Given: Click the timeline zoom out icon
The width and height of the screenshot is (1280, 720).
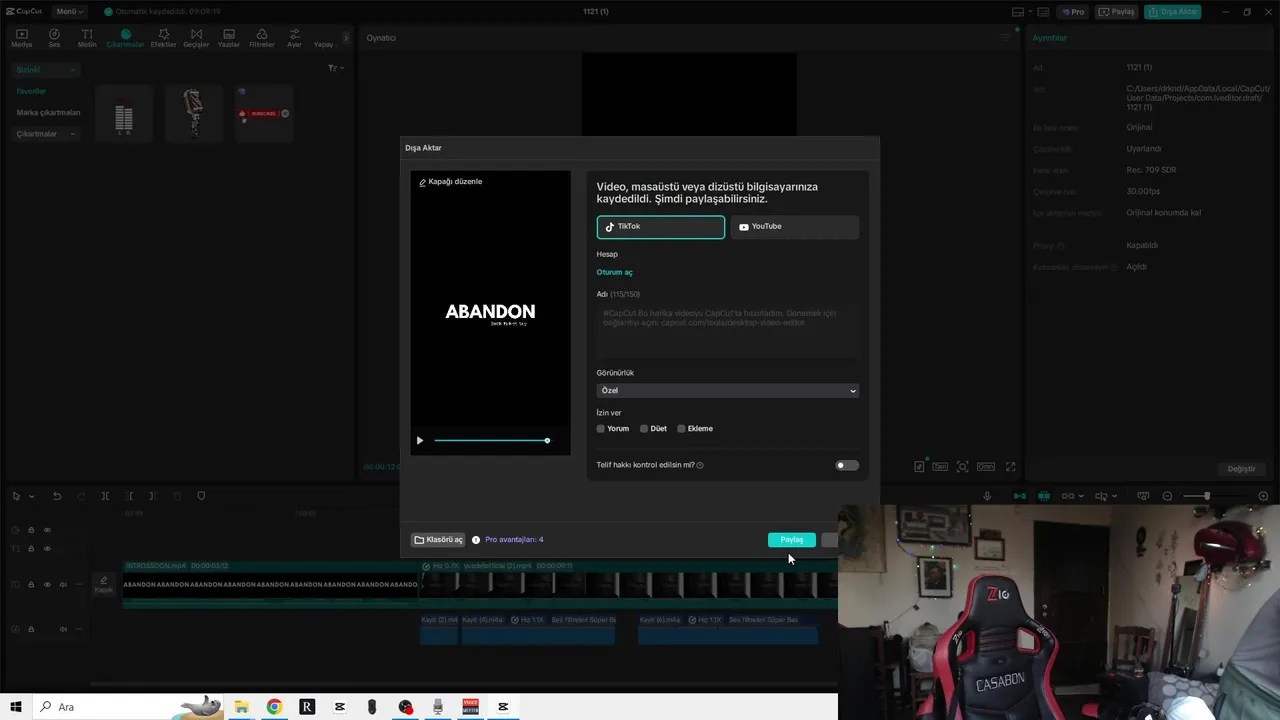Looking at the screenshot, I should (1167, 496).
